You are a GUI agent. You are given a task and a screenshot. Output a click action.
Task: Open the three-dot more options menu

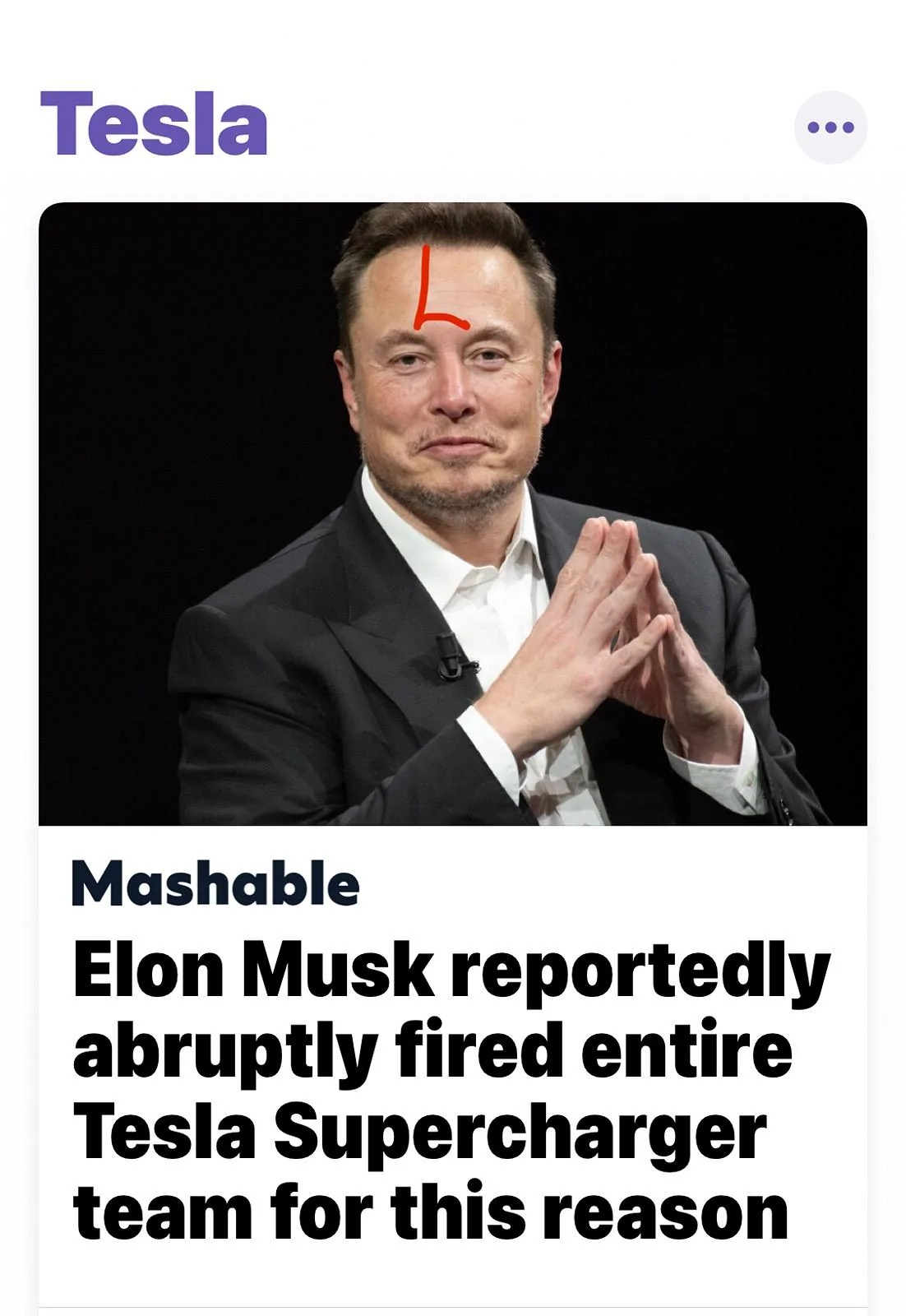830,127
